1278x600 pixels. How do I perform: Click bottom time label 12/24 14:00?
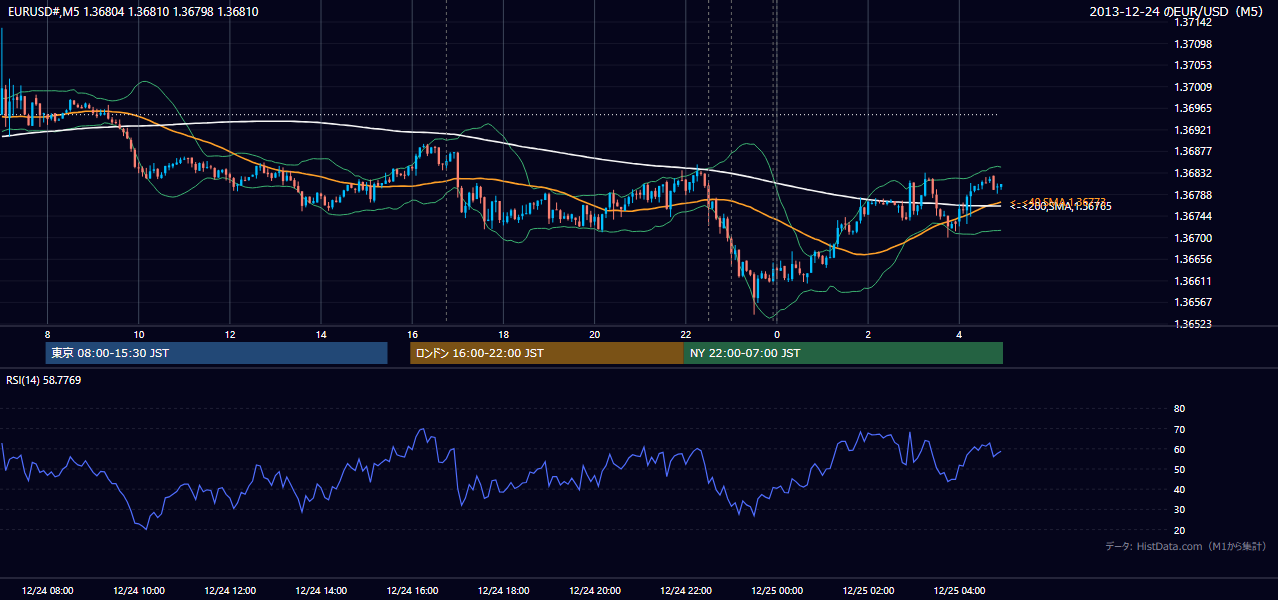pos(321,591)
